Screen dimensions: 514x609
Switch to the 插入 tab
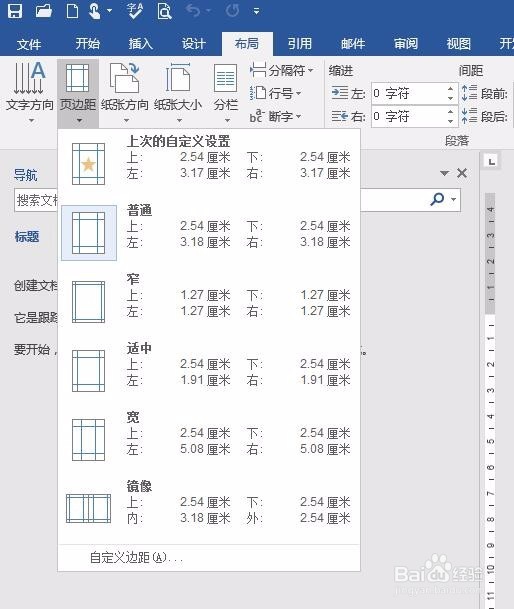141,44
